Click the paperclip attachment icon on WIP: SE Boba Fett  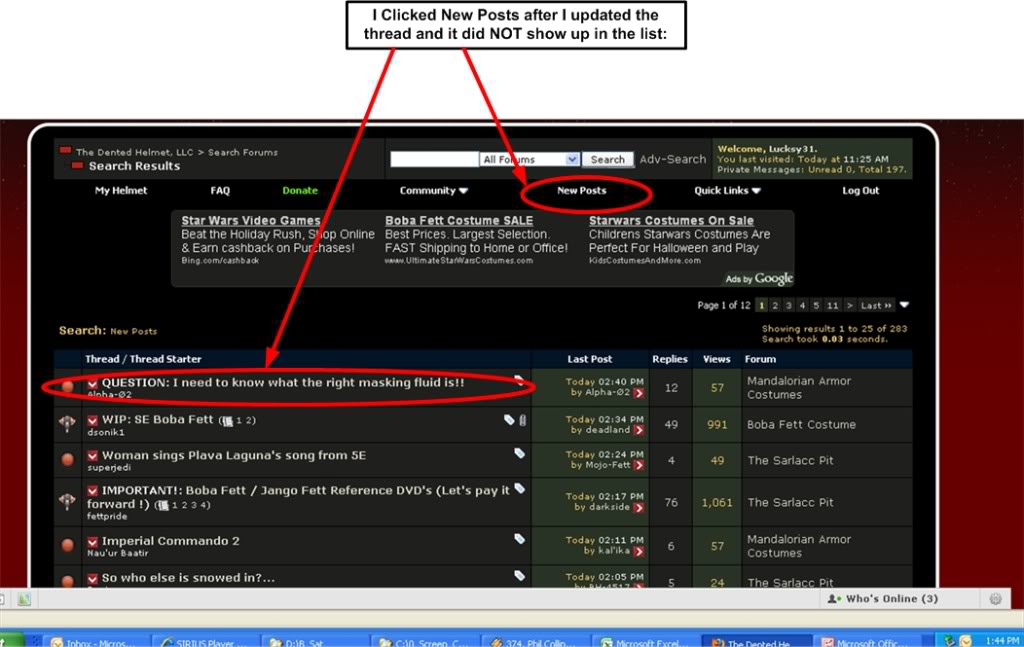(522, 420)
